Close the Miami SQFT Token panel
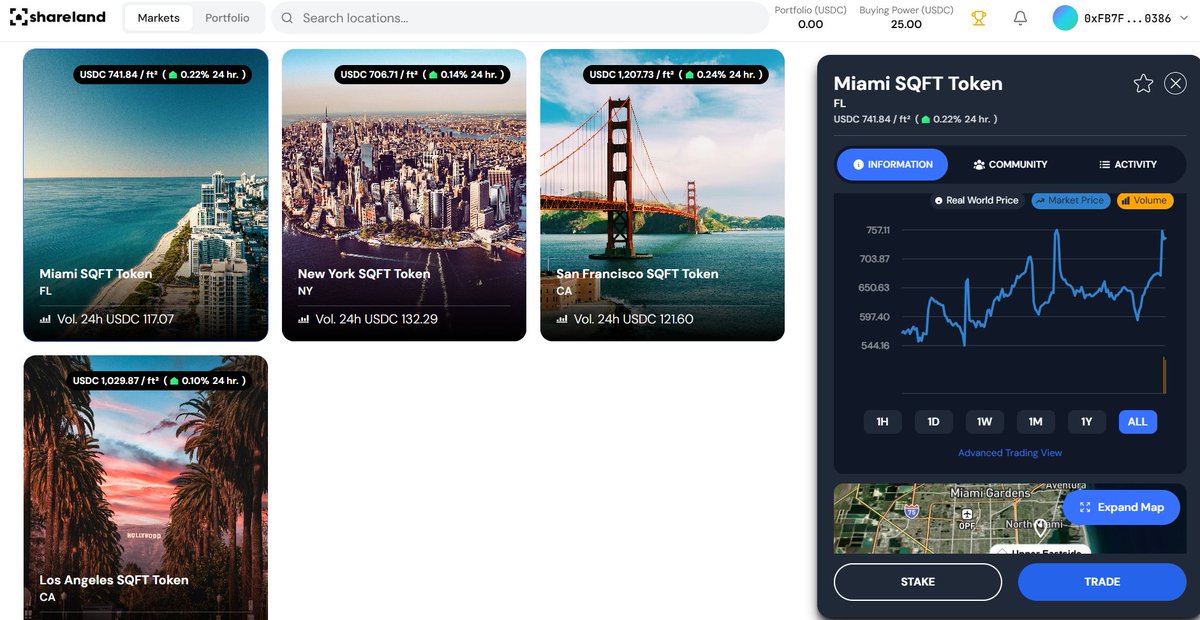This screenshot has height=620, width=1200. 1176,84
